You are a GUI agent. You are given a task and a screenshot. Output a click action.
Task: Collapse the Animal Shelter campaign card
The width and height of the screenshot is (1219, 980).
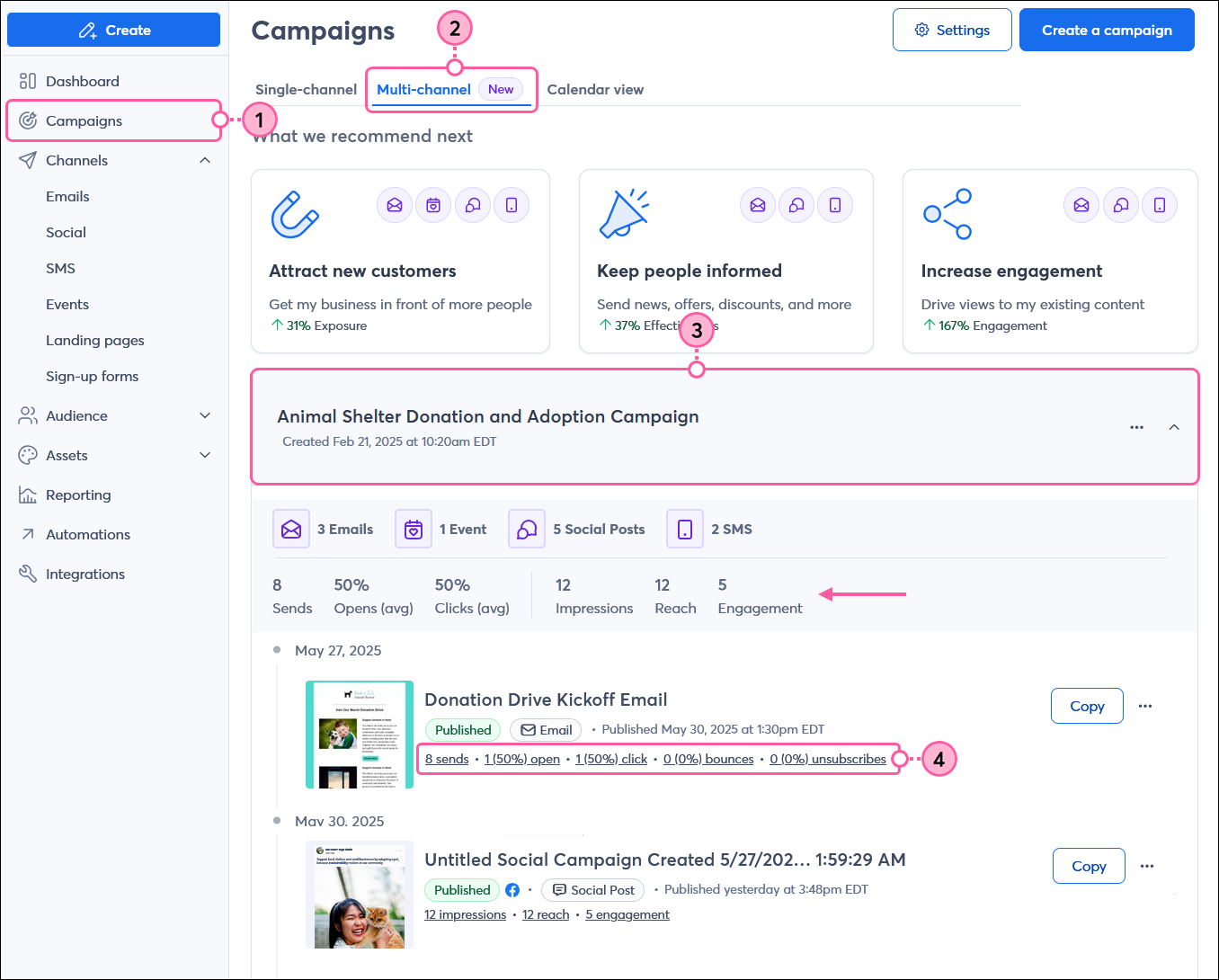pyautogui.click(x=1174, y=427)
